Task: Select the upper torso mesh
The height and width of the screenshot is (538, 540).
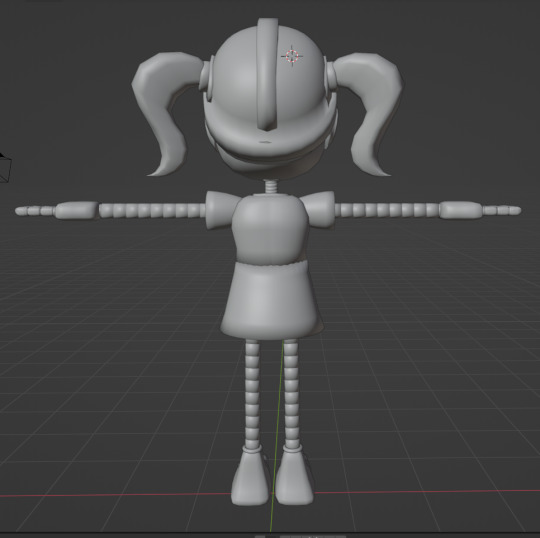Action: (270, 229)
